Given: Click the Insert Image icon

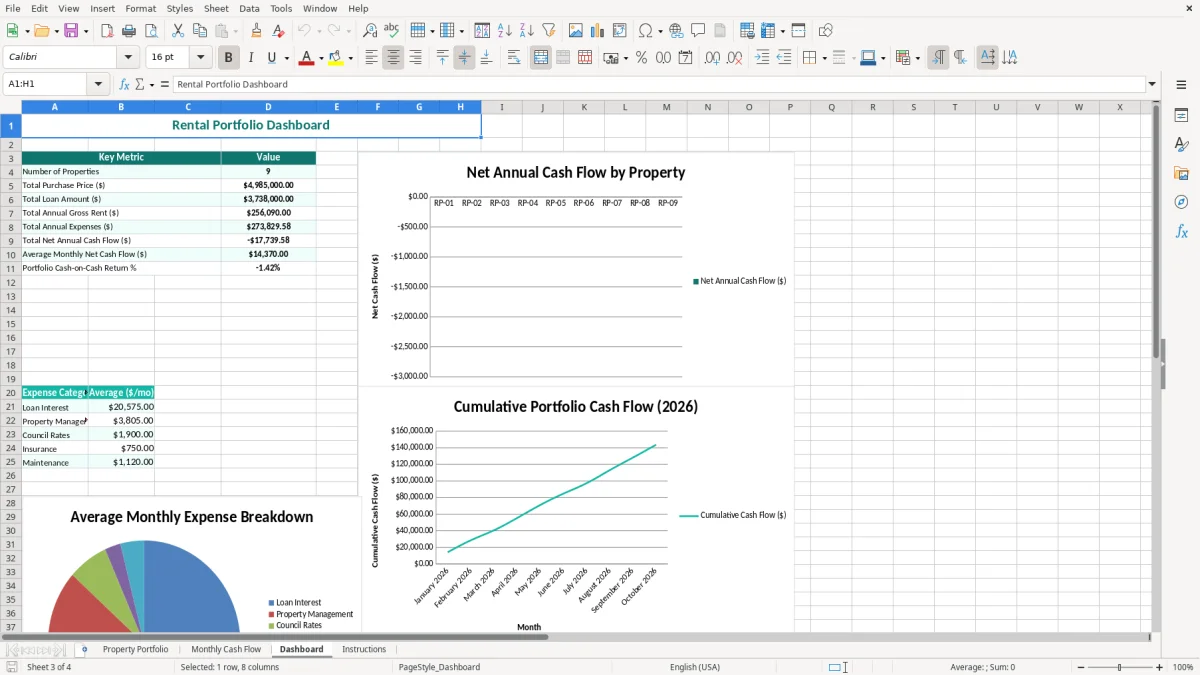Looking at the screenshot, I should coord(576,31).
